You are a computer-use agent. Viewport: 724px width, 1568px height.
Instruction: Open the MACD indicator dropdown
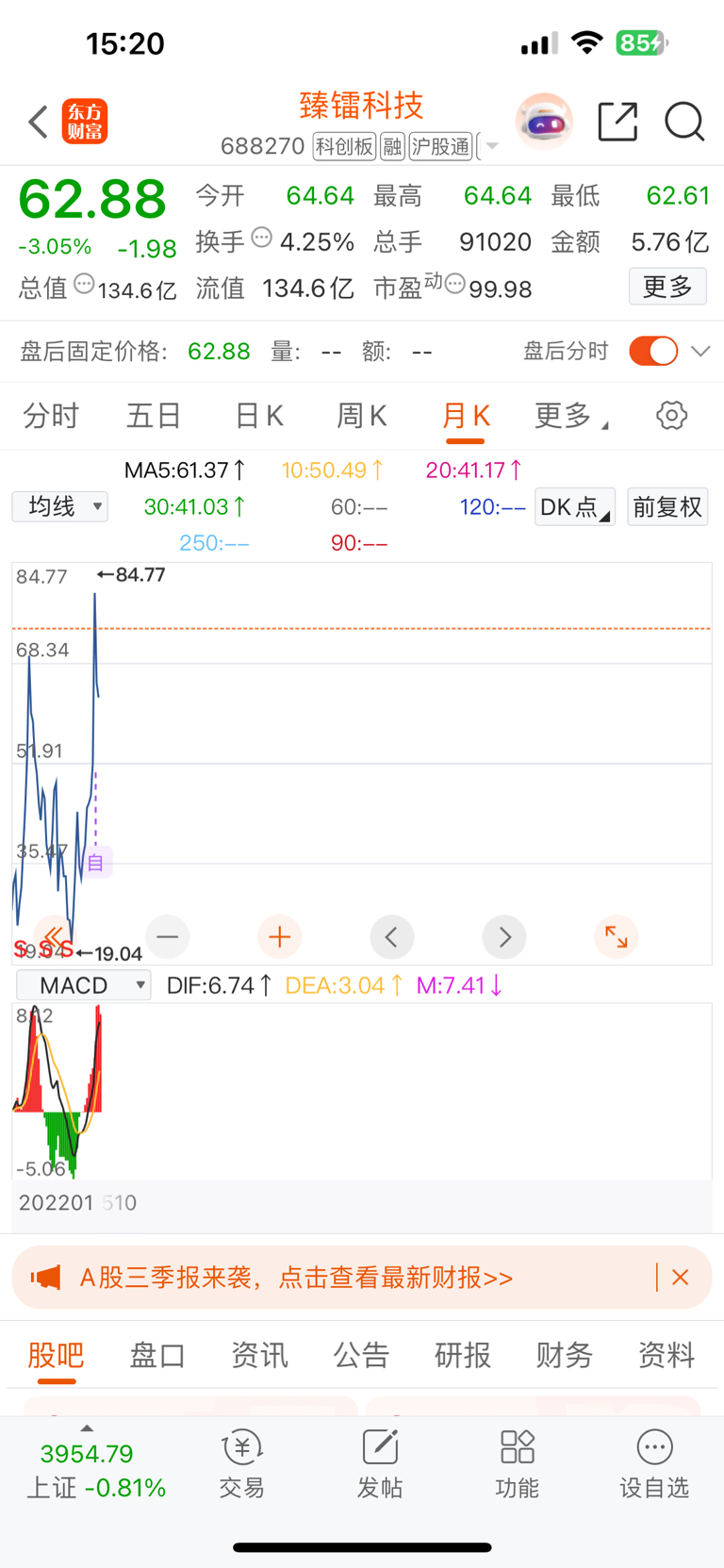[84, 985]
